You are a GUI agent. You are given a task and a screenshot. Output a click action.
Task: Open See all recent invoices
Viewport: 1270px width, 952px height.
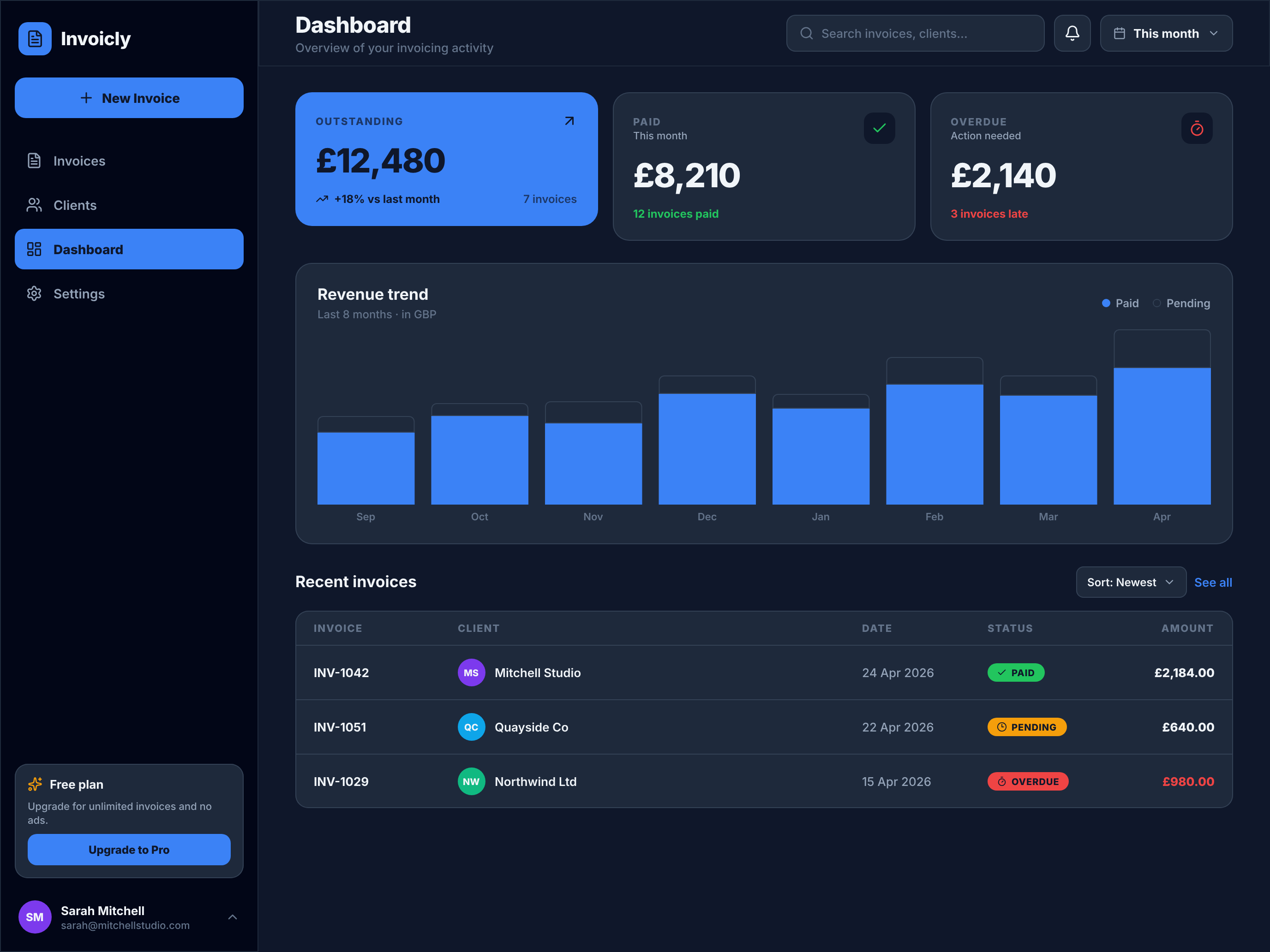click(x=1213, y=582)
